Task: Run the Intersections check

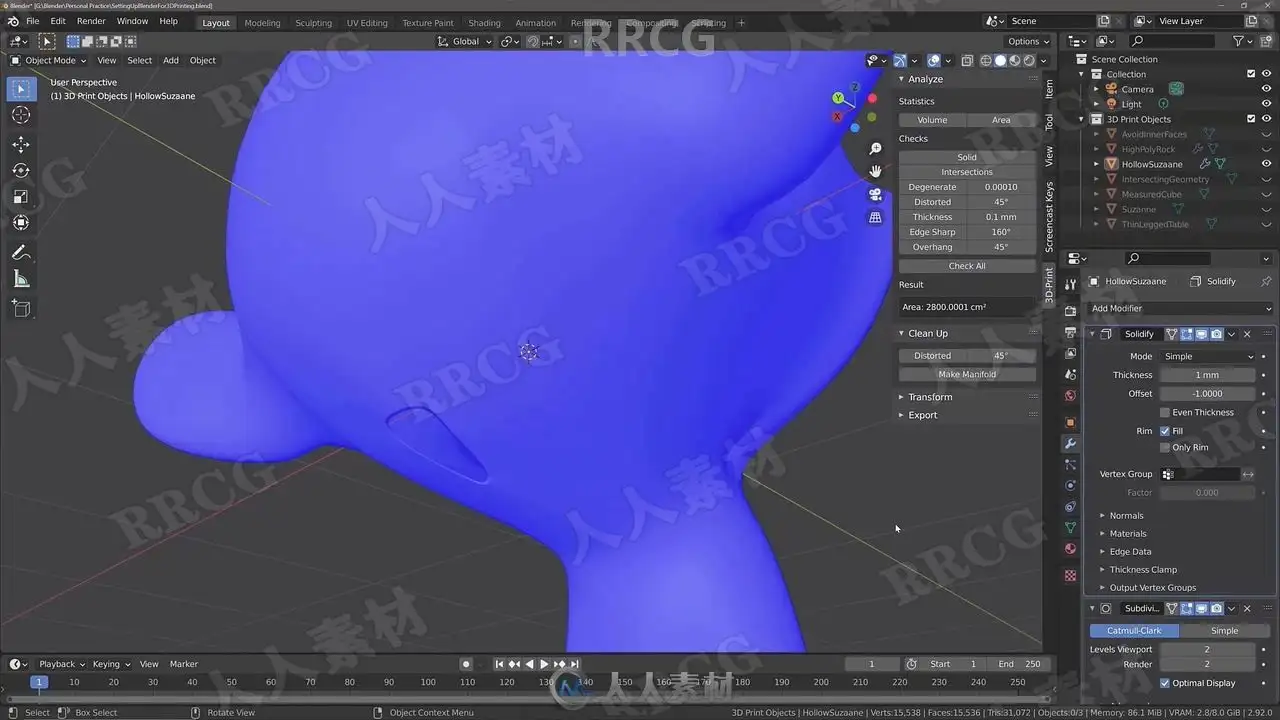Action: point(967,172)
